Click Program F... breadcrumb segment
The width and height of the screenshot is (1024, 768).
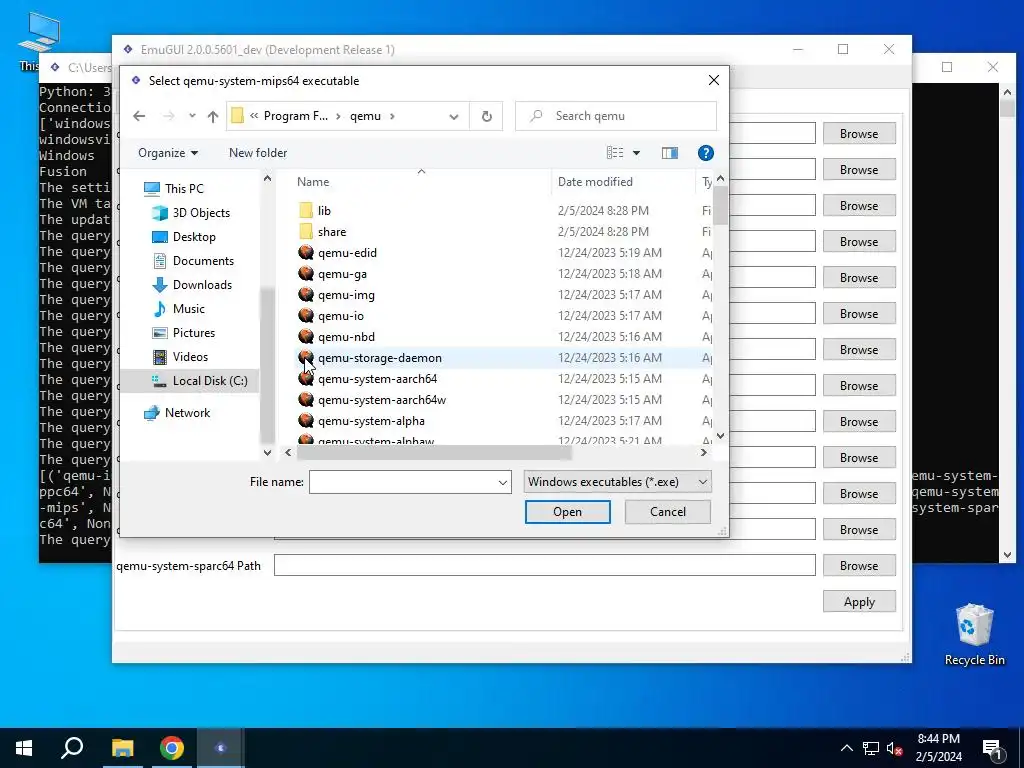[x=295, y=116]
